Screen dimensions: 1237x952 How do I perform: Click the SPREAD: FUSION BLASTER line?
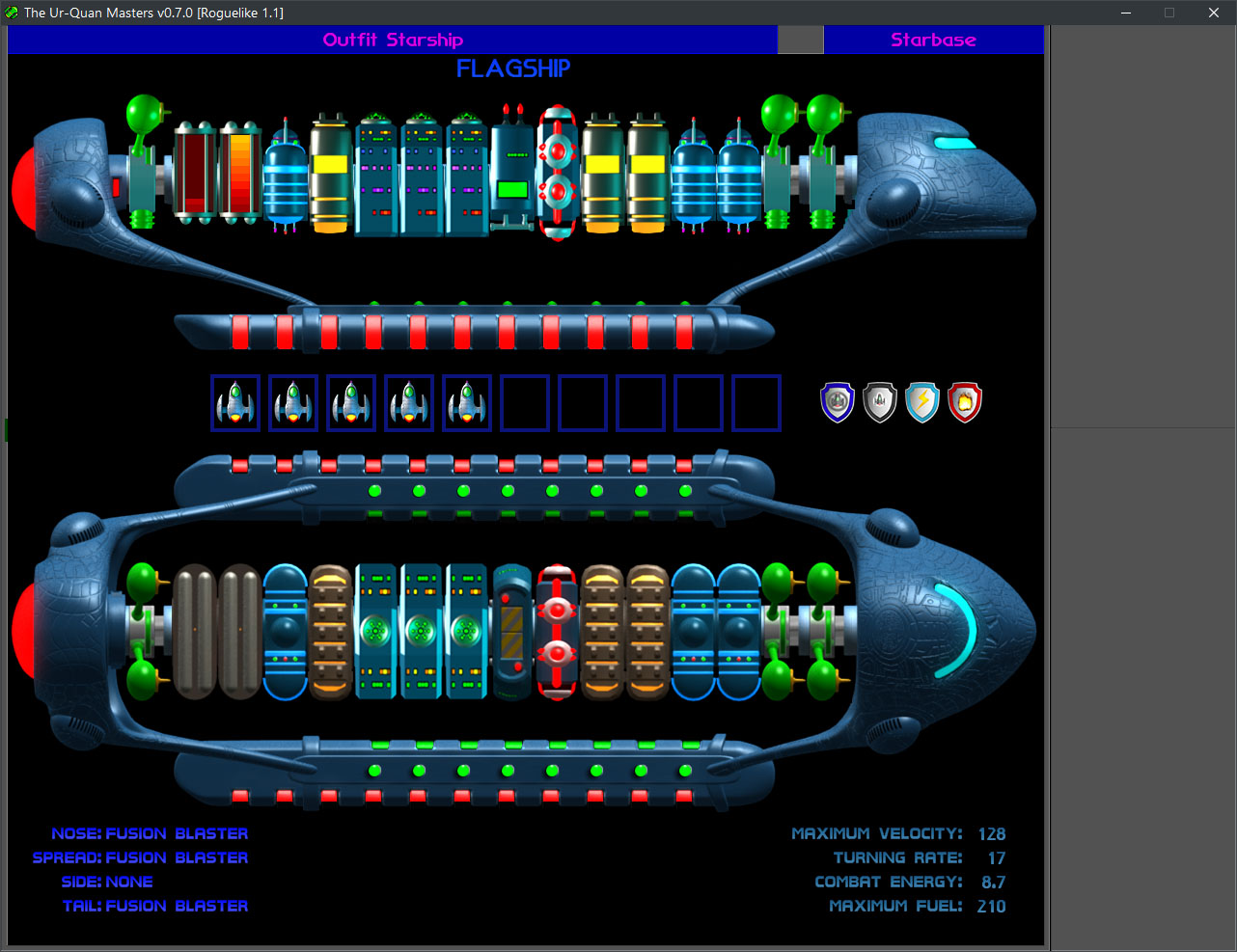click(x=140, y=857)
